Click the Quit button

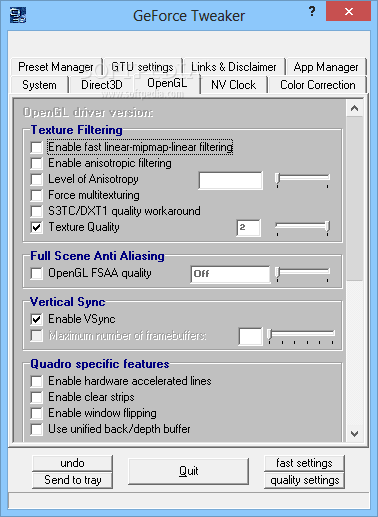tap(188, 471)
